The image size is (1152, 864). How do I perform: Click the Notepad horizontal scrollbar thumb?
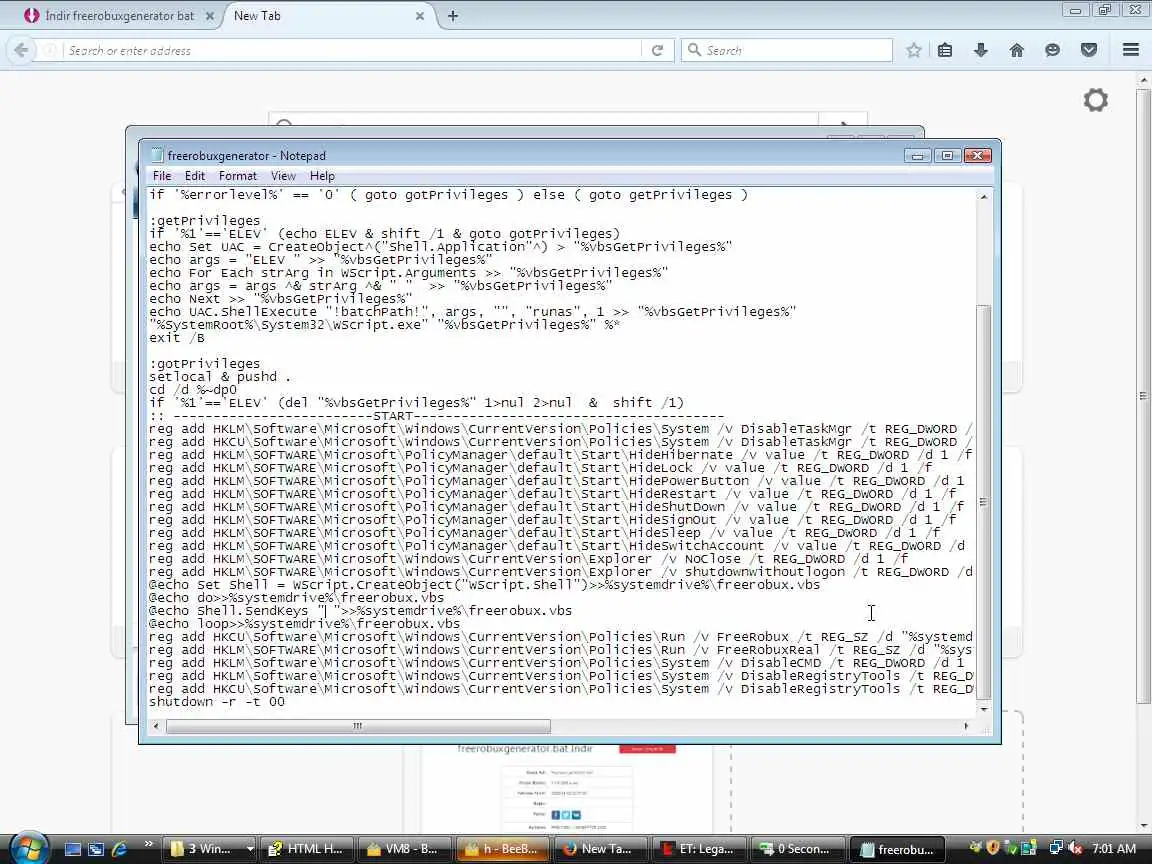[x=358, y=726]
